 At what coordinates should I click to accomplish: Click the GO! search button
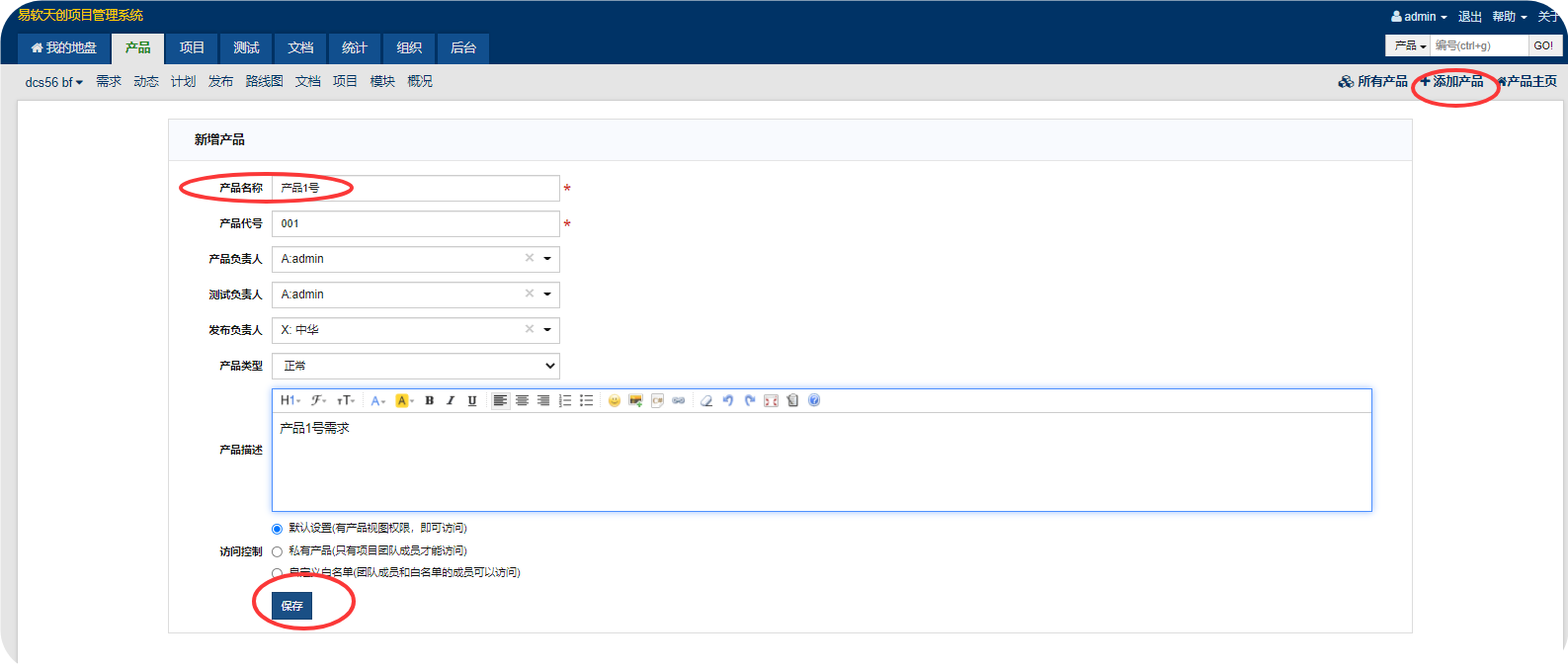pos(1543,45)
